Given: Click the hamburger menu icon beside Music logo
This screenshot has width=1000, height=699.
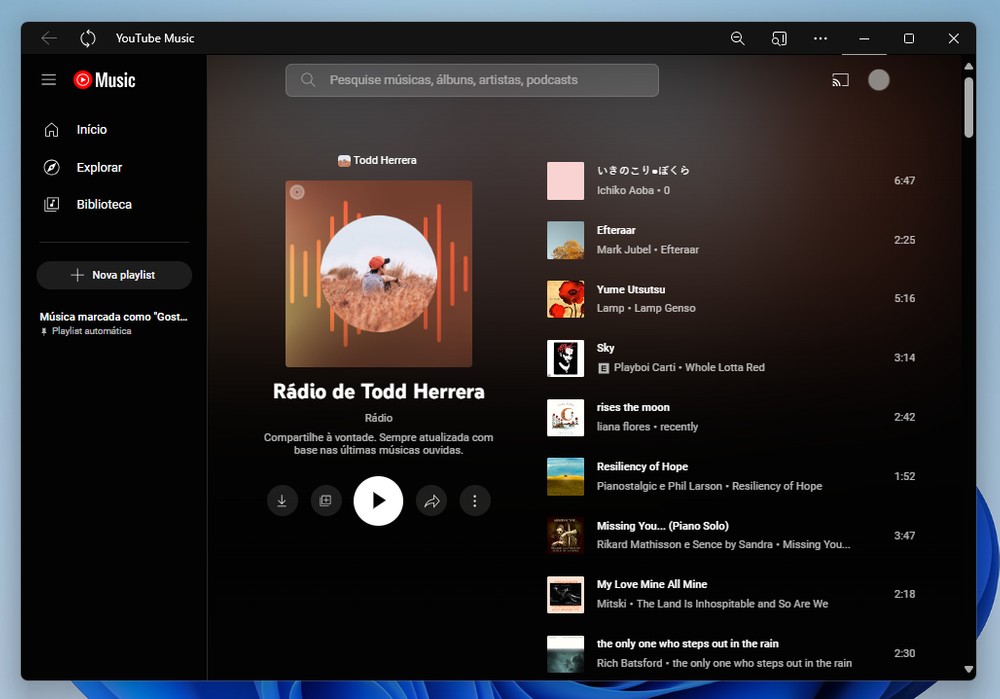Looking at the screenshot, I should pyautogui.click(x=49, y=80).
